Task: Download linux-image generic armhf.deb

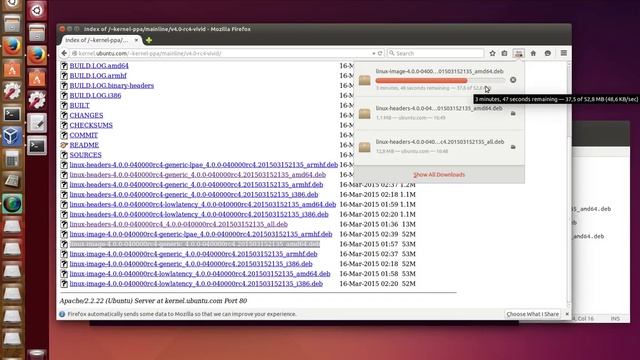Action: [x=193, y=254]
